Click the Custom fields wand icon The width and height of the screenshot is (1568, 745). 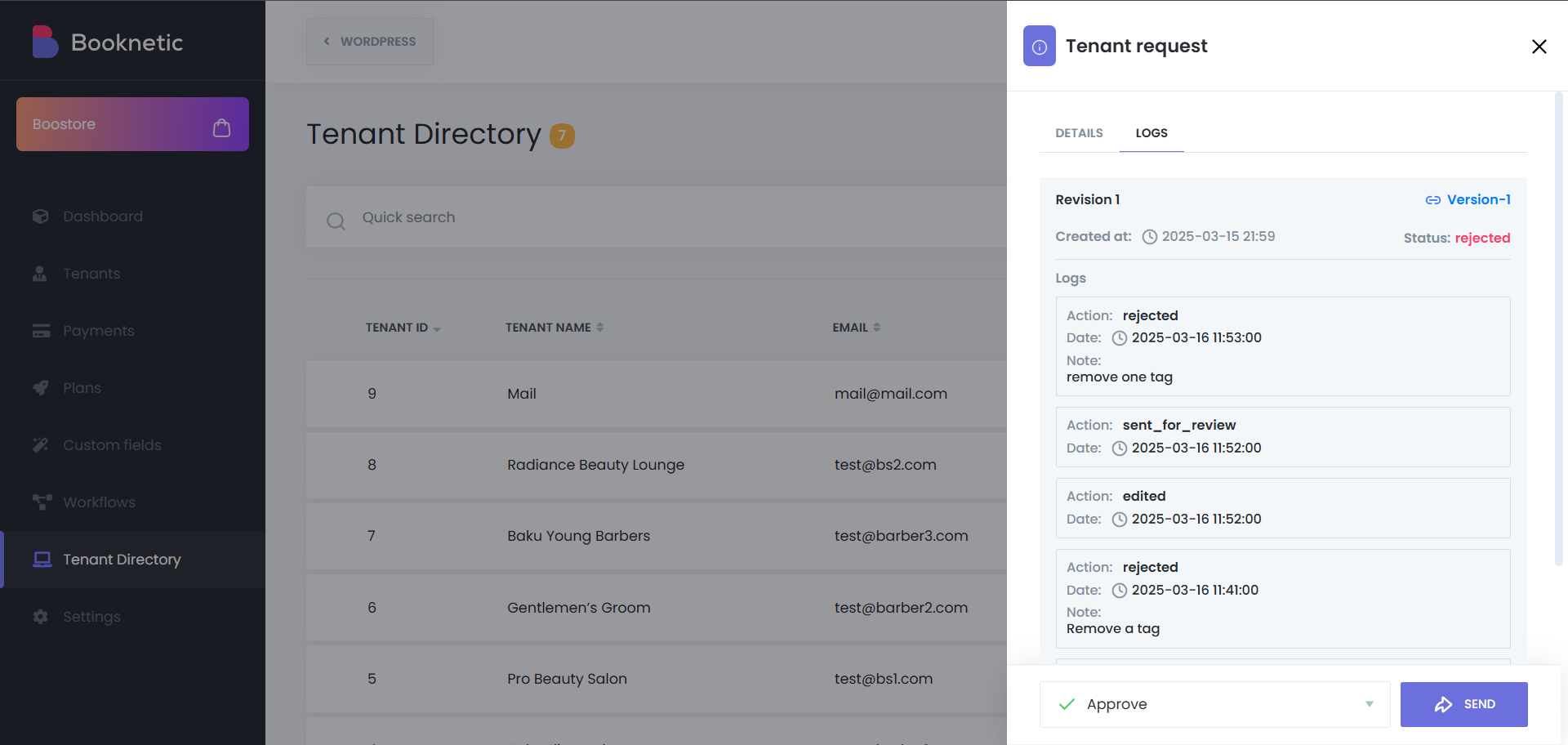(41, 445)
